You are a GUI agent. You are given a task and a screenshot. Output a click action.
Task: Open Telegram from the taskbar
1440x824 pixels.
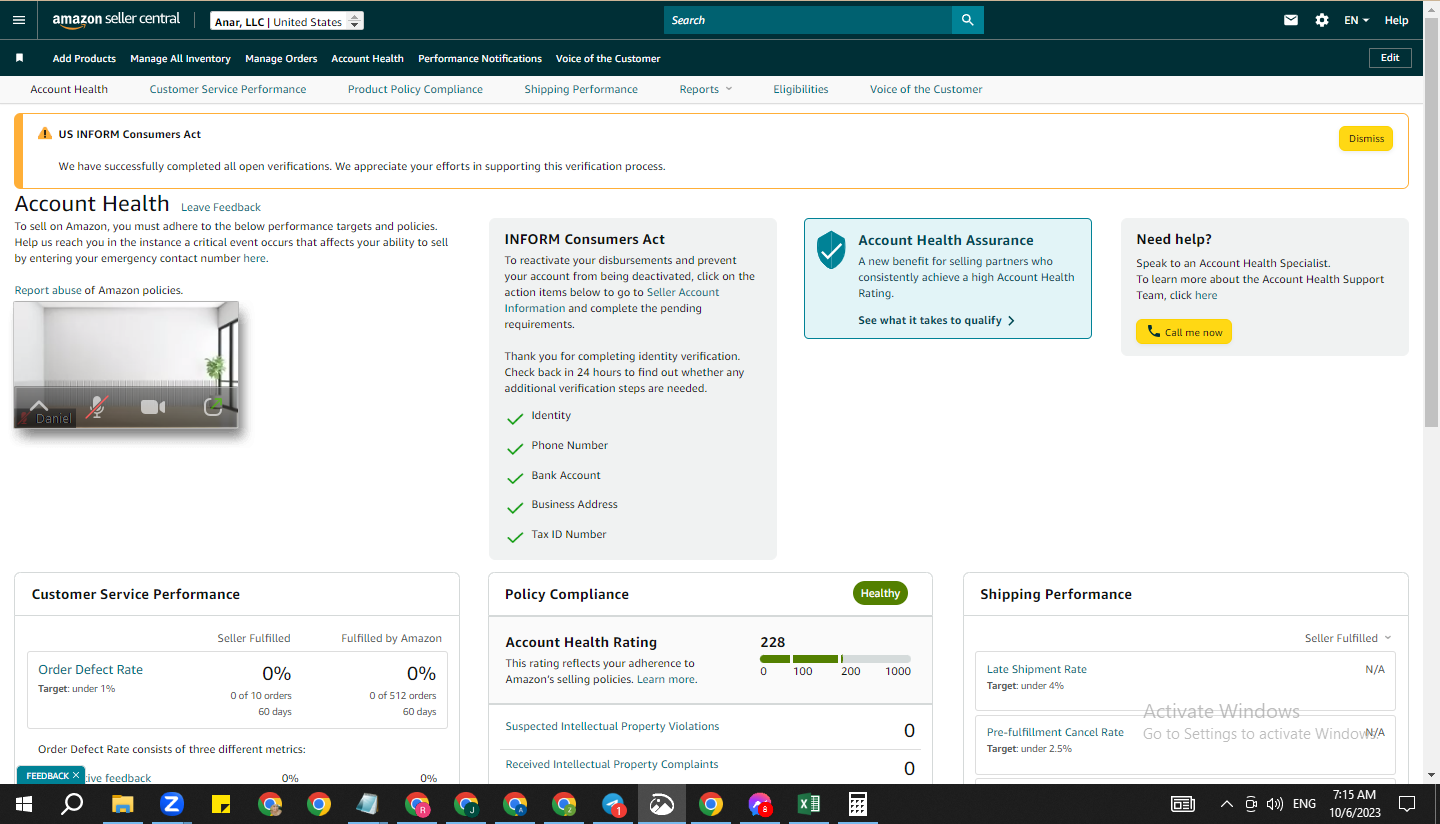[x=613, y=804]
